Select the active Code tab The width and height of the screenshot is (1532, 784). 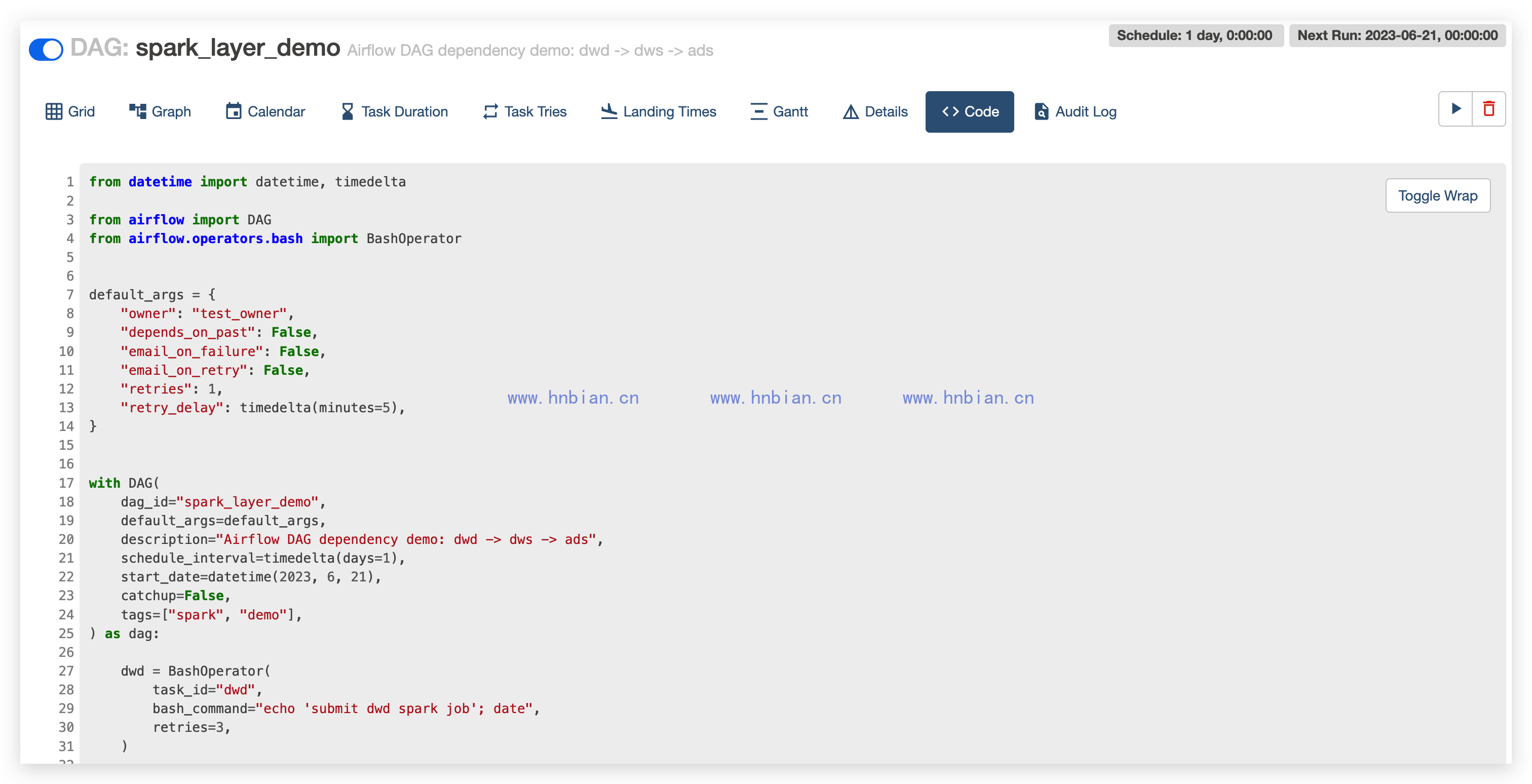(x=969, y=111)
